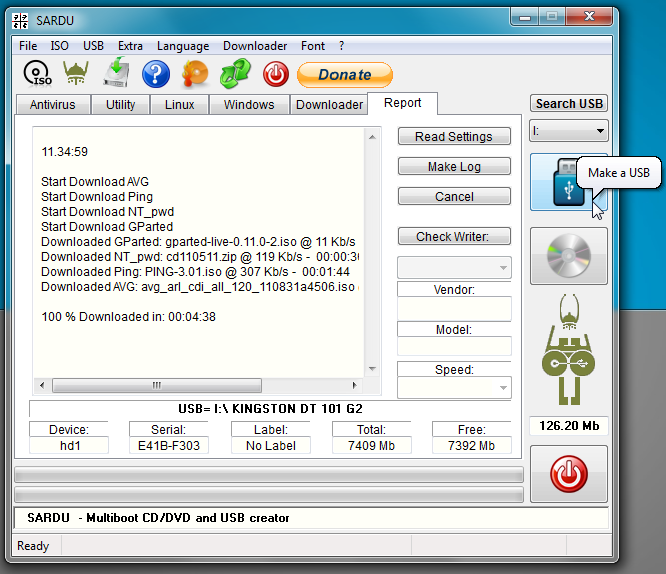This screenshot has width=666, height=574.
Task: Click the serial value E41B-F303
Action: pos(169,446)
